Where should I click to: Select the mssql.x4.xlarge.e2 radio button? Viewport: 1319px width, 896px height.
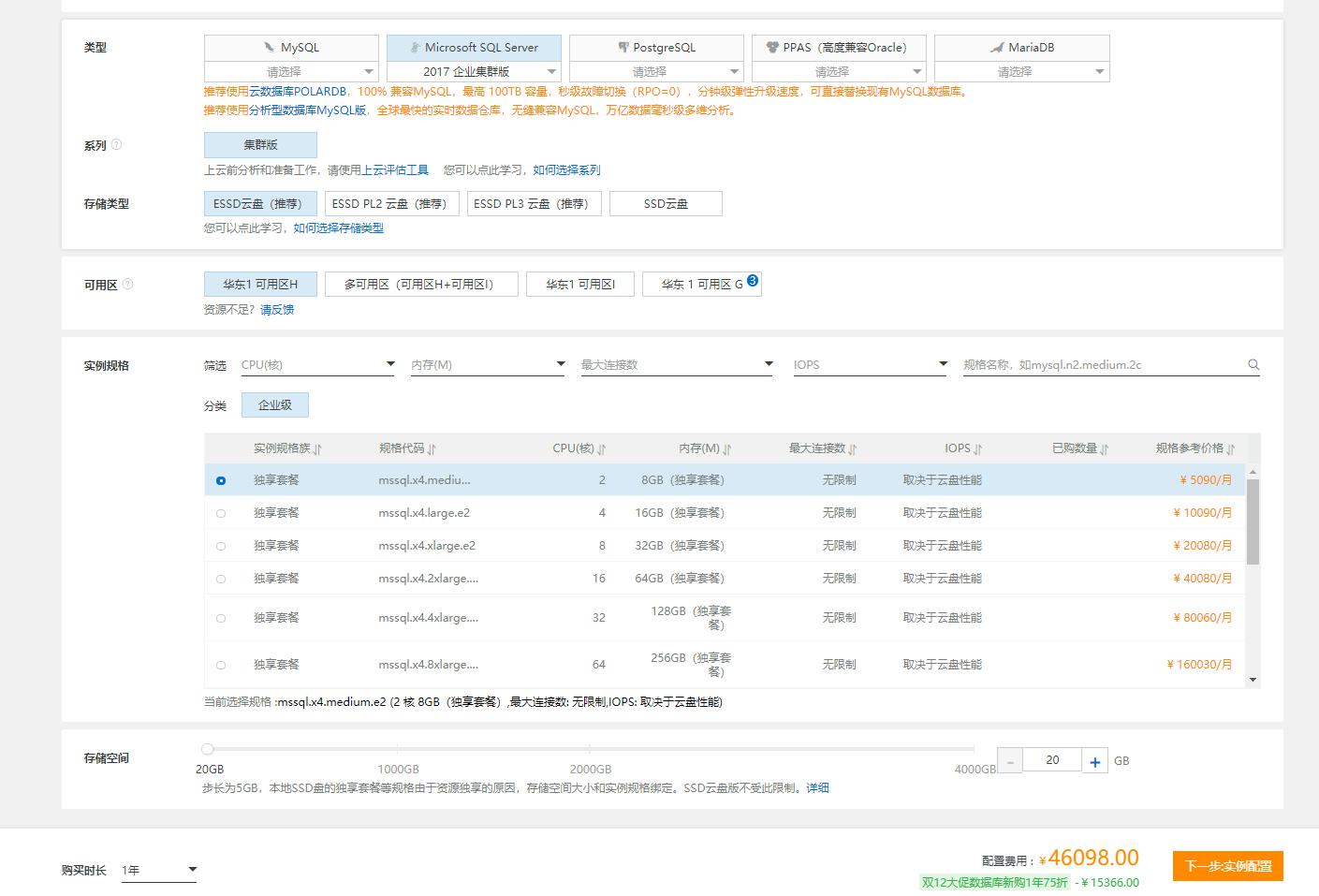221,546
